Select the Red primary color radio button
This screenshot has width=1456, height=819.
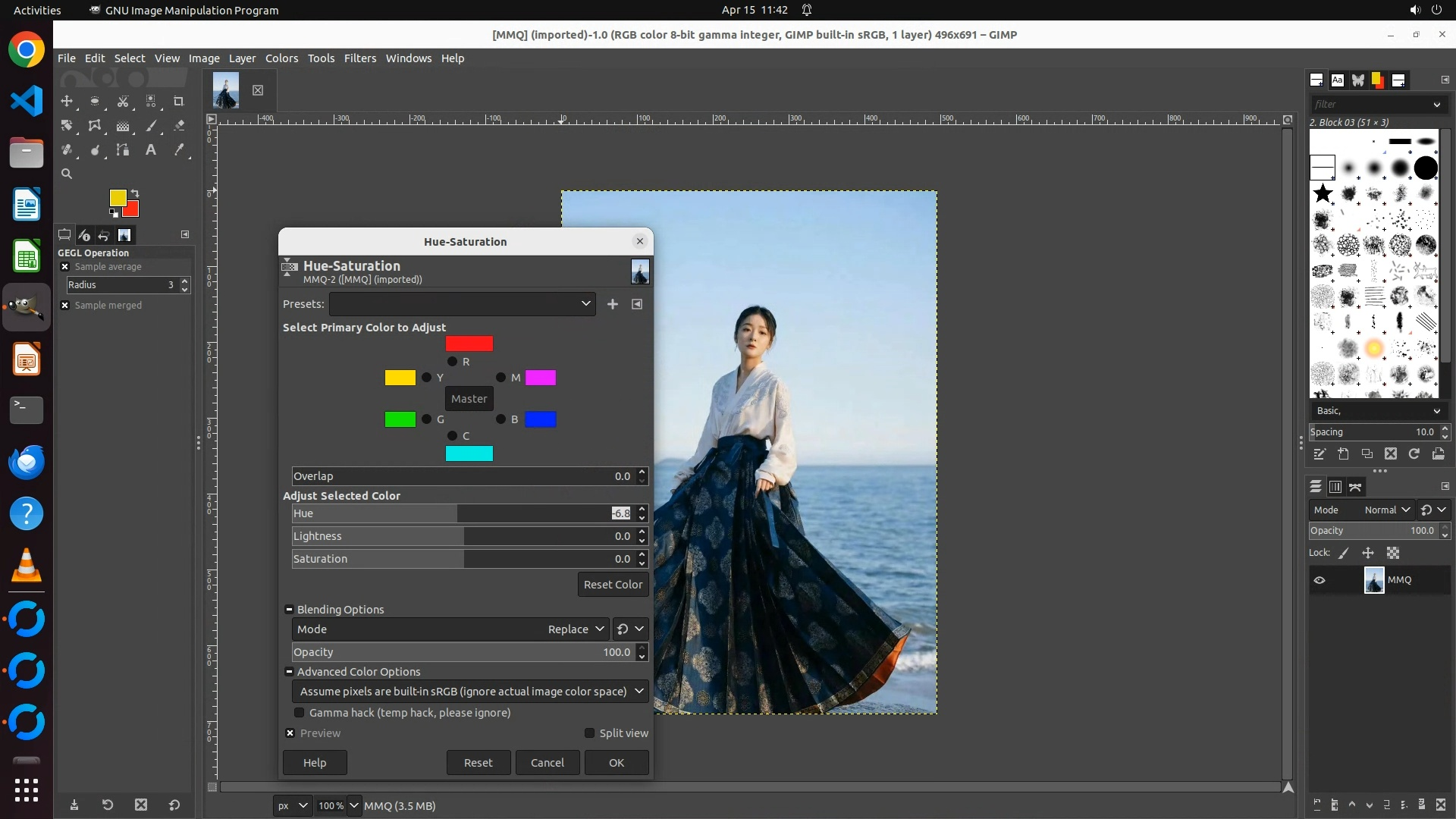pyautogui.click(x=453, y=362)
